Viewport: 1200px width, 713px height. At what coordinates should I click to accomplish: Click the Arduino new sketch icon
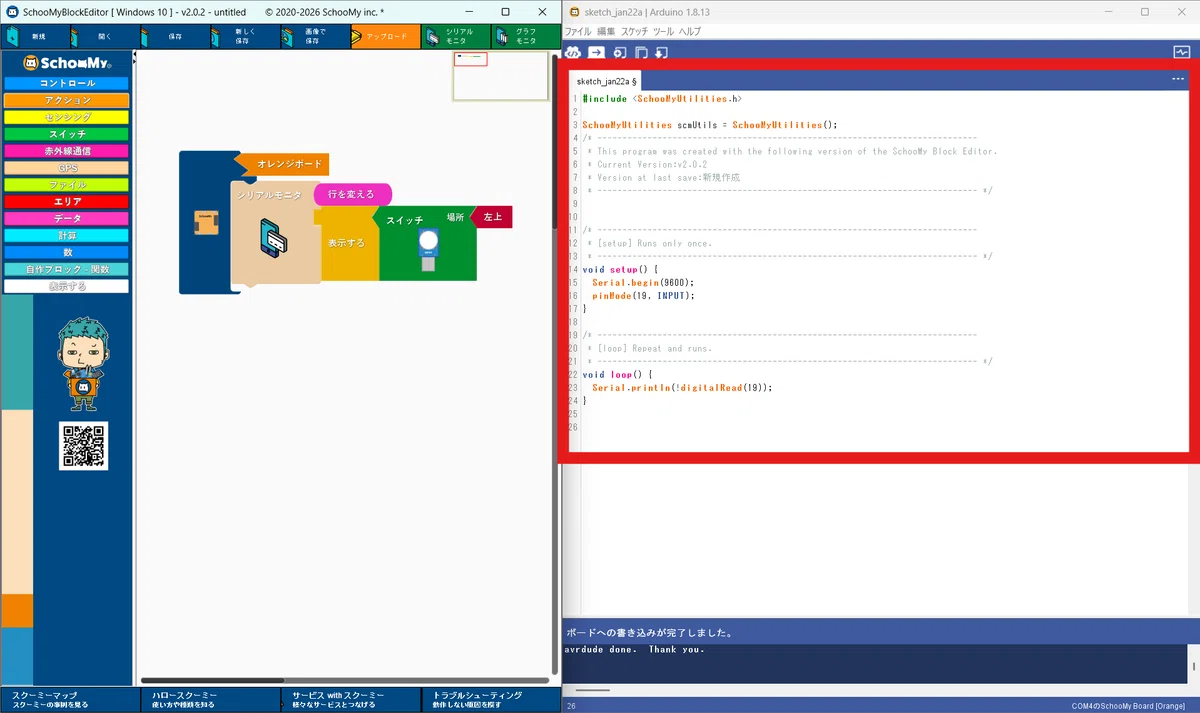pyautogui.click(x=620, y=52)
